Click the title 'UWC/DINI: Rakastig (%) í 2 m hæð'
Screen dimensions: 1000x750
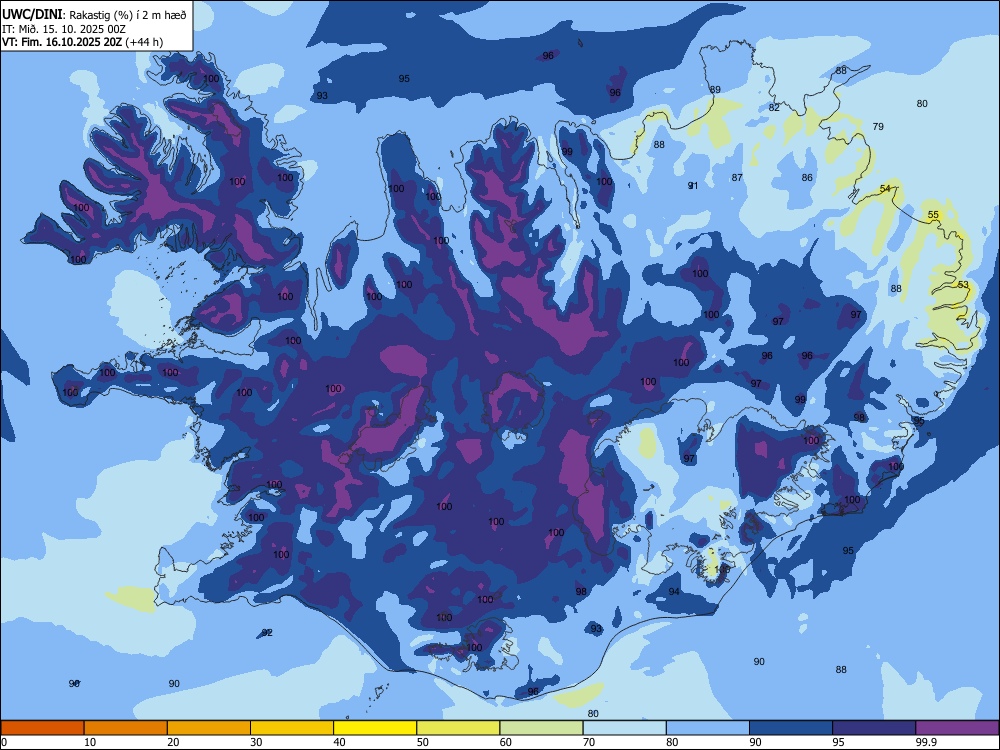[x=94, y=14]
